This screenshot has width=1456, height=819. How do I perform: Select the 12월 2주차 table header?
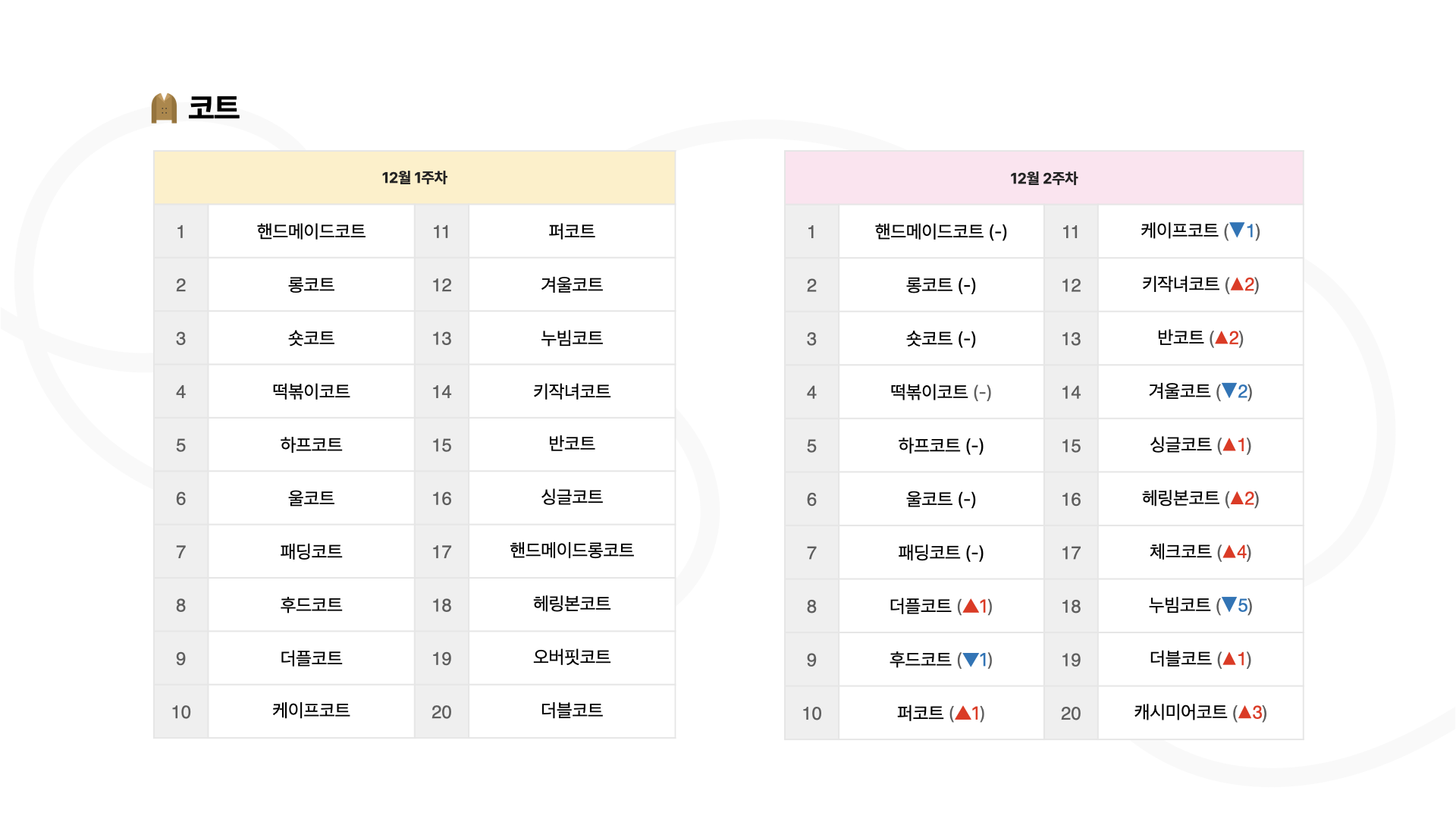coord(1043,178)
